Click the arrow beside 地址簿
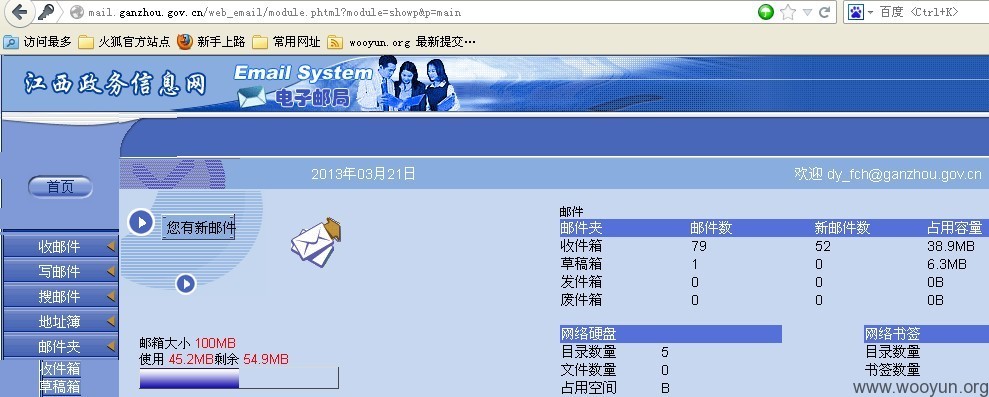This screenshot has height=397, width=989. pyautogui.click(x=111, y=321)
